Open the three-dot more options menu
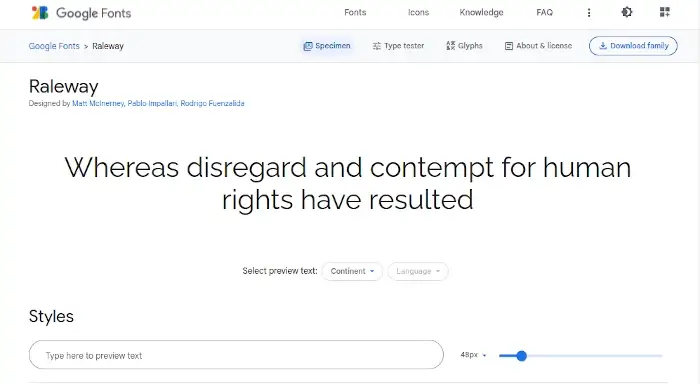 click(x=589, y=13)
